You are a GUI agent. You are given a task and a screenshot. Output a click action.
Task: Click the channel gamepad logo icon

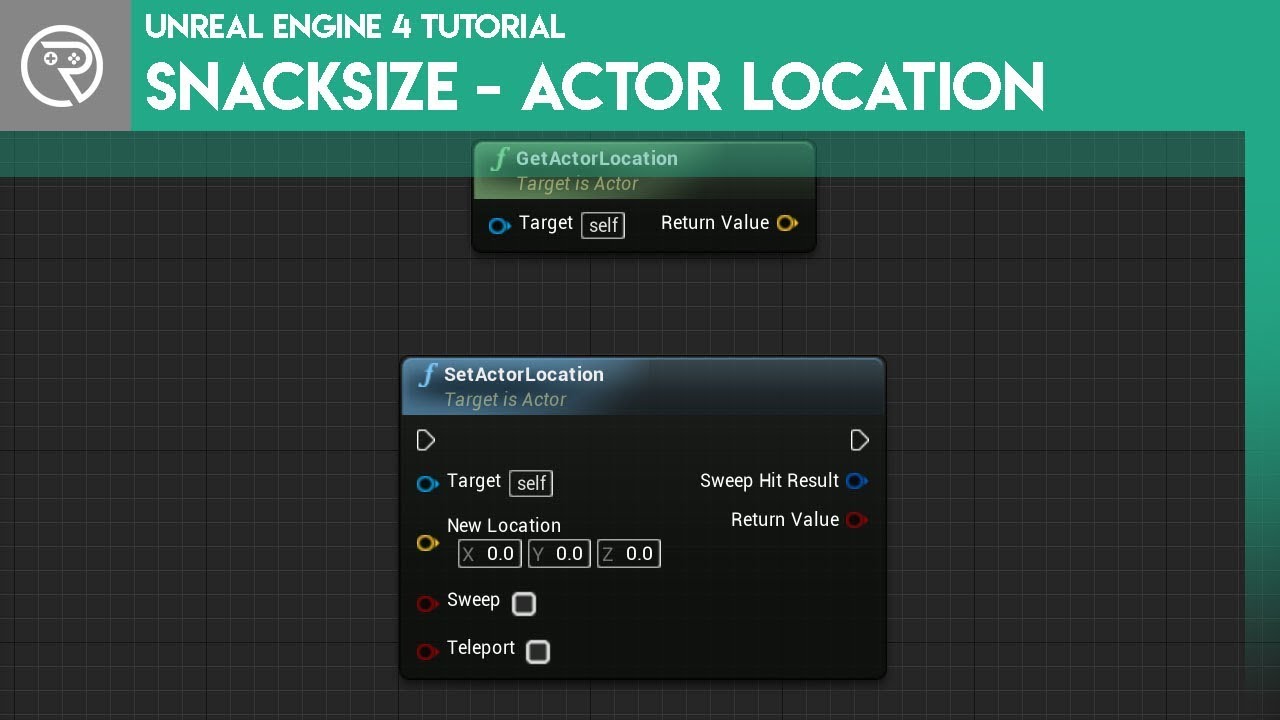click(x=61, y=65)
